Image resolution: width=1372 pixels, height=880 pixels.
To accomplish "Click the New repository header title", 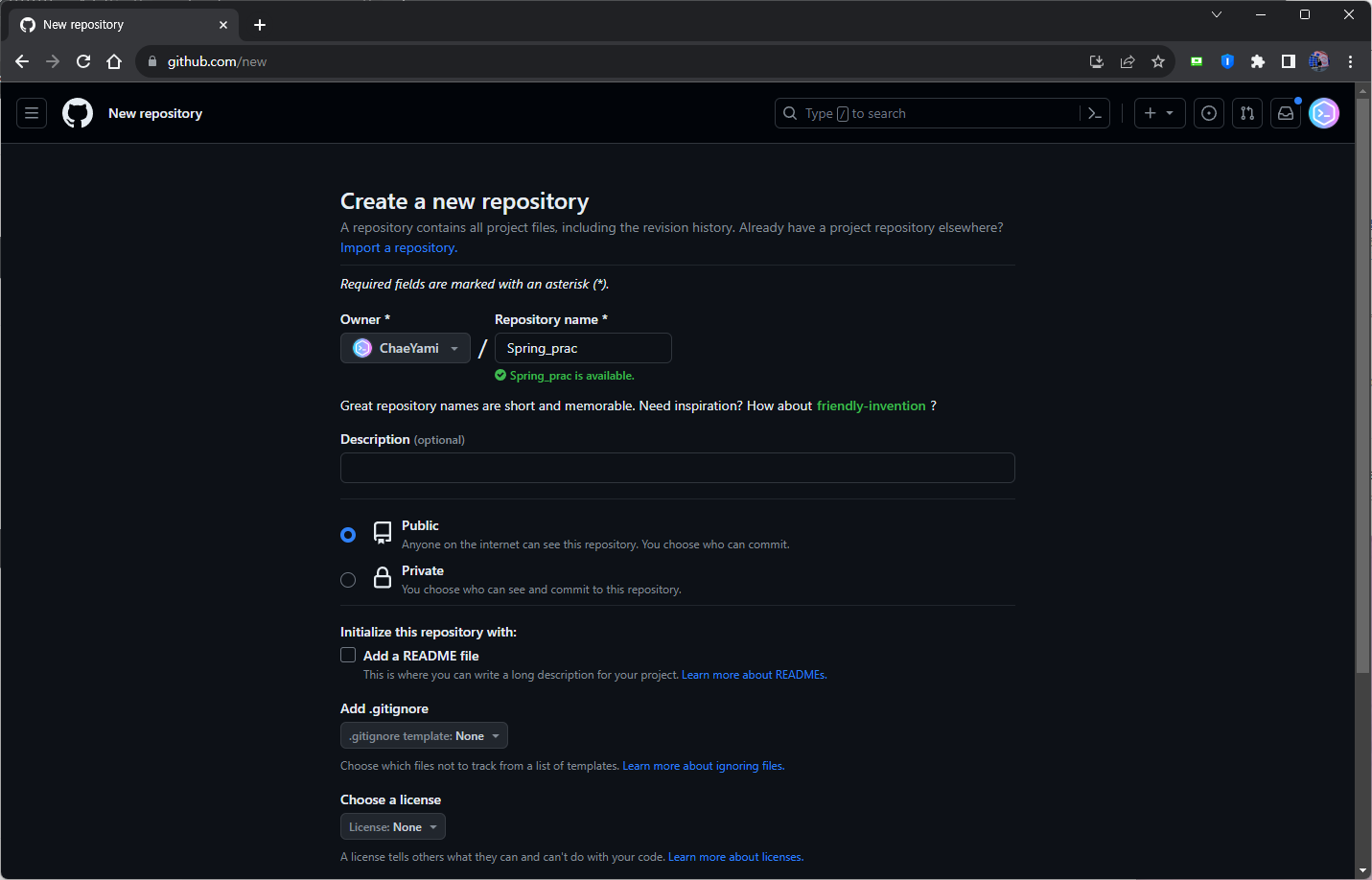I will [155, 113].
